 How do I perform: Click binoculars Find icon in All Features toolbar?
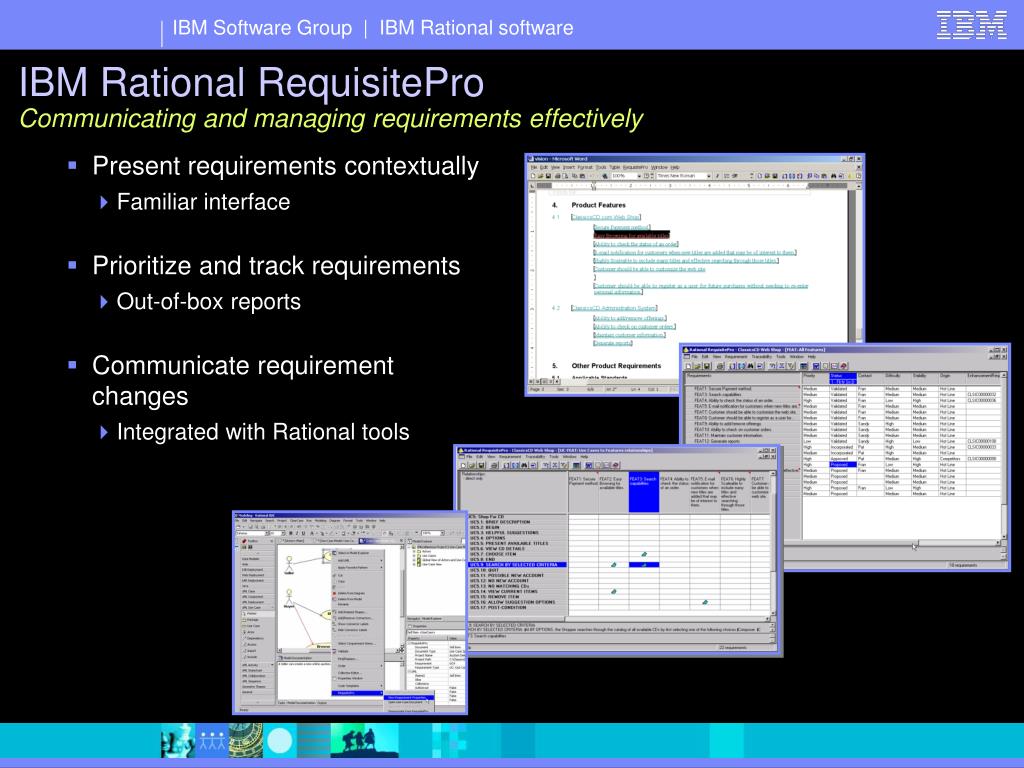[x=750, y=366]
